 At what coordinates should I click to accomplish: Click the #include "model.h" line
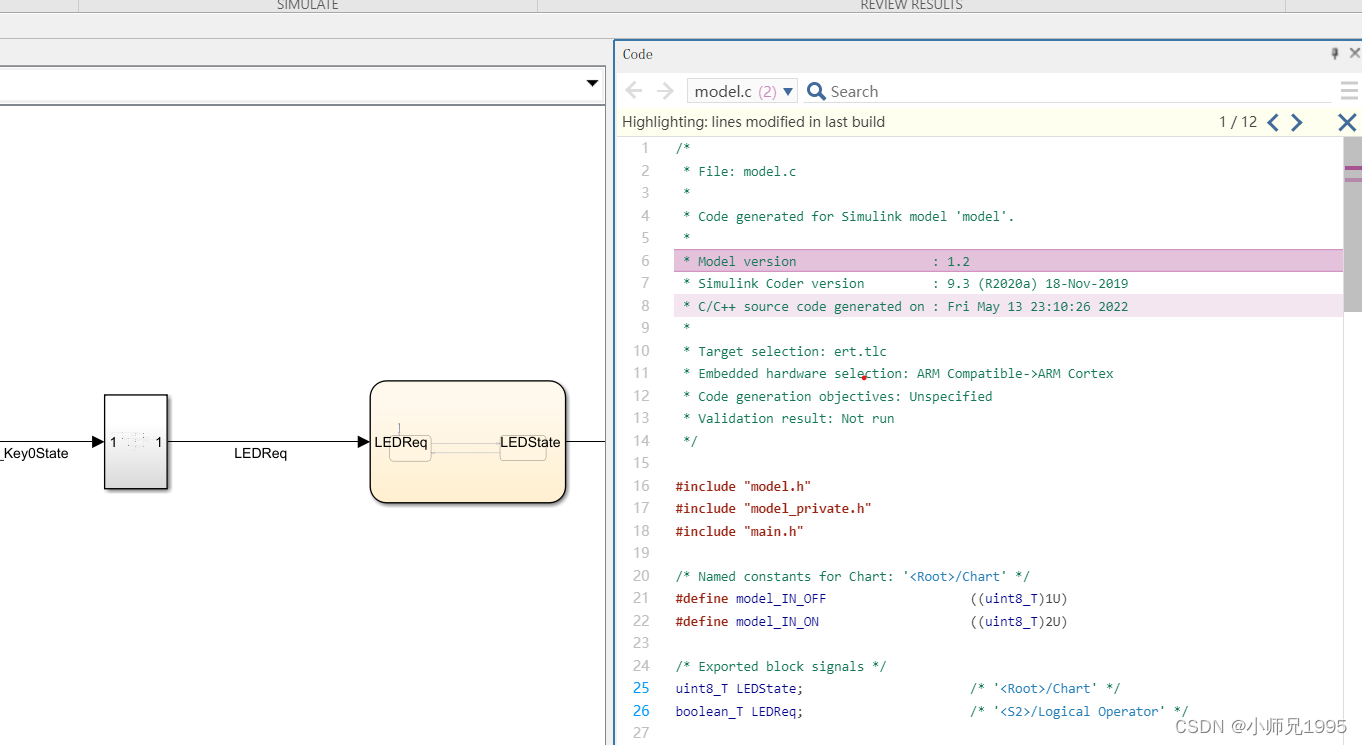click(x=743, y=486)
